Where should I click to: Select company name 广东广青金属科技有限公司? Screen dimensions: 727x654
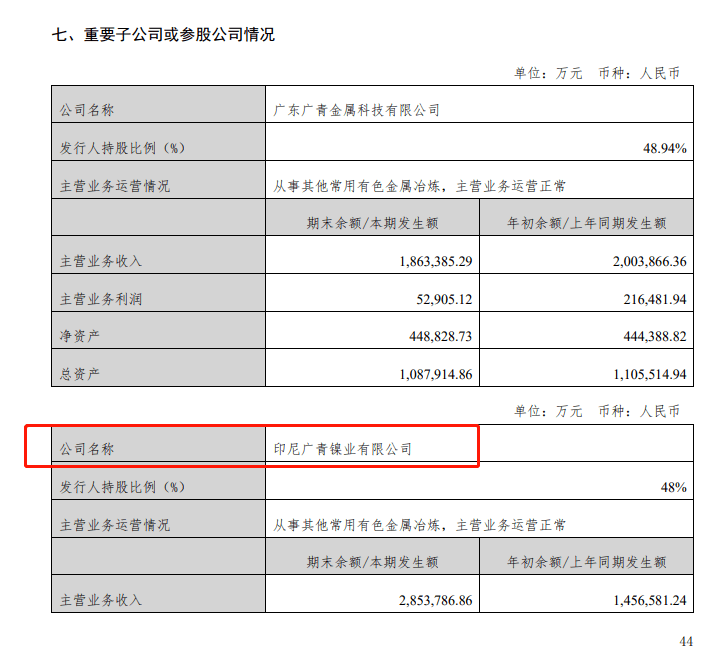coord(356,110)
